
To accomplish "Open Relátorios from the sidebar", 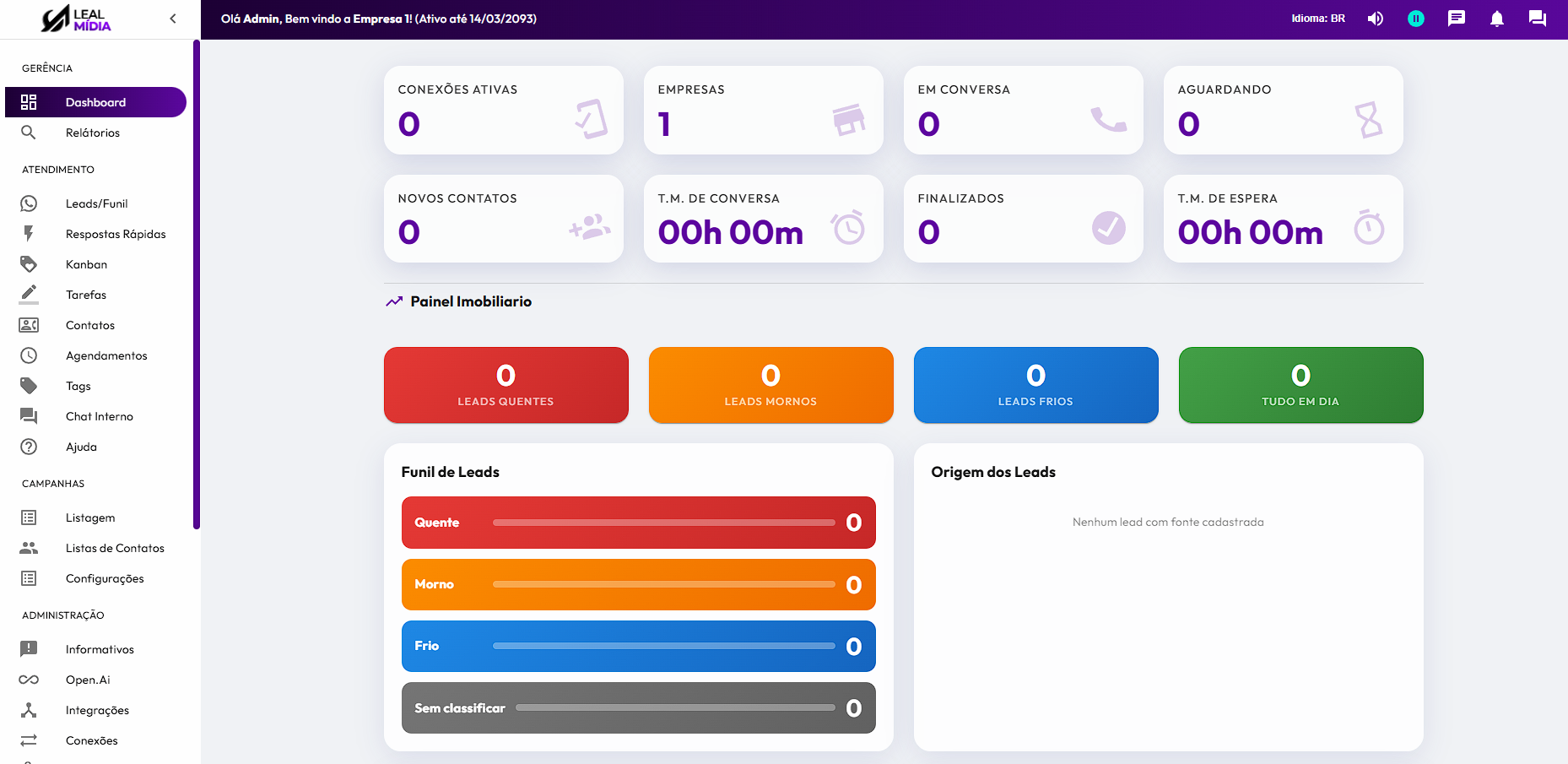I will pos(93,133).
